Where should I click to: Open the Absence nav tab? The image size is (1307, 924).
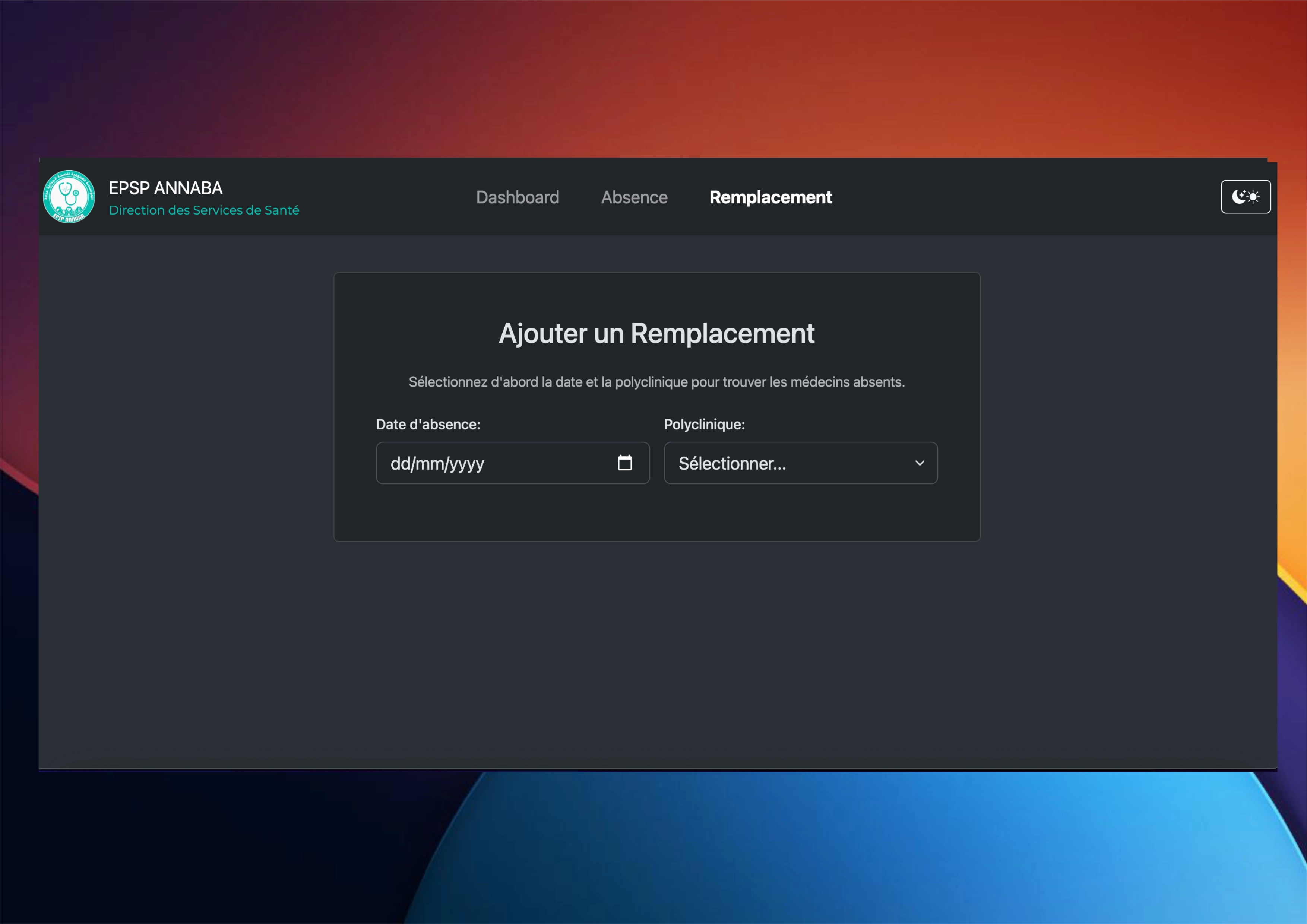pos(634,197)
